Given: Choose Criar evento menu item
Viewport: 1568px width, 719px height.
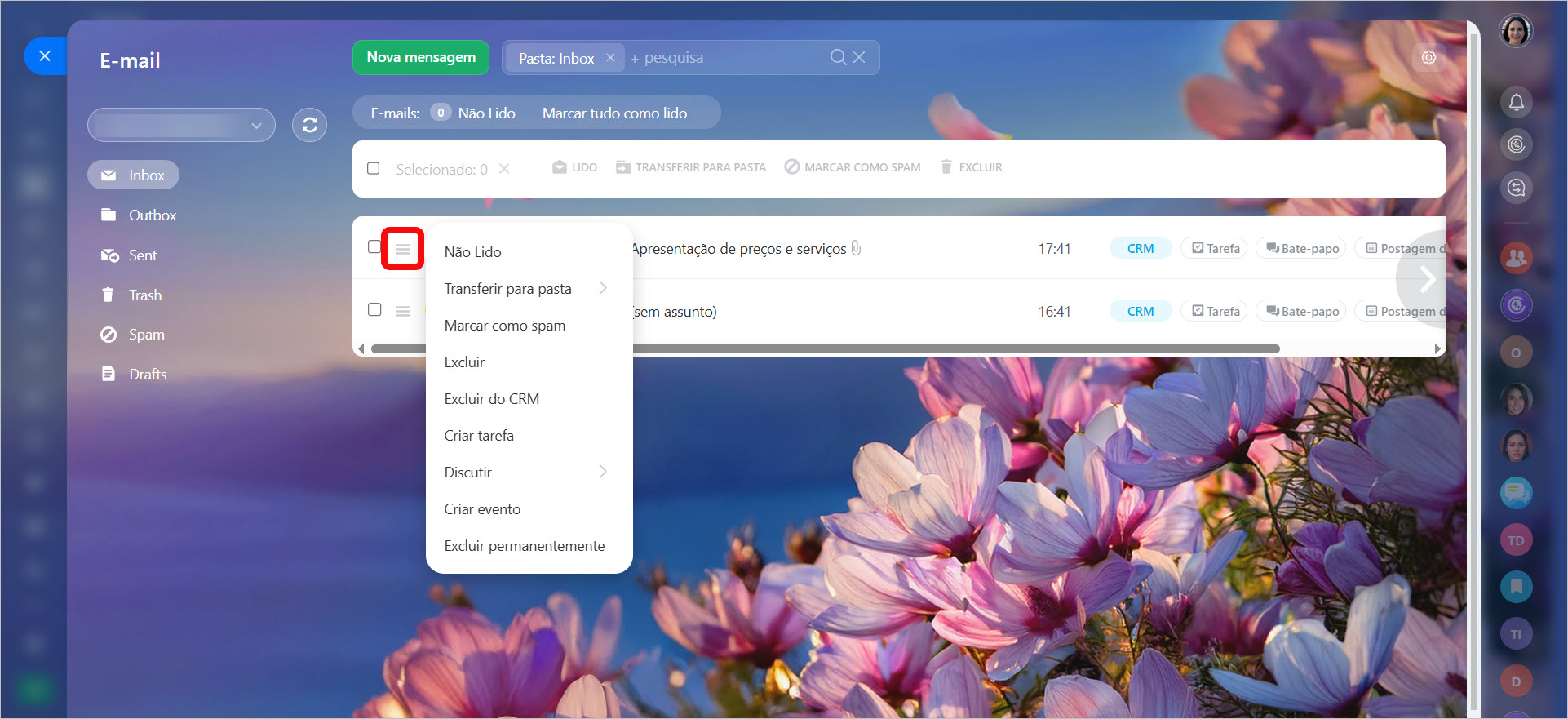Looking at the screenshot, I should [x=529, y=508].
